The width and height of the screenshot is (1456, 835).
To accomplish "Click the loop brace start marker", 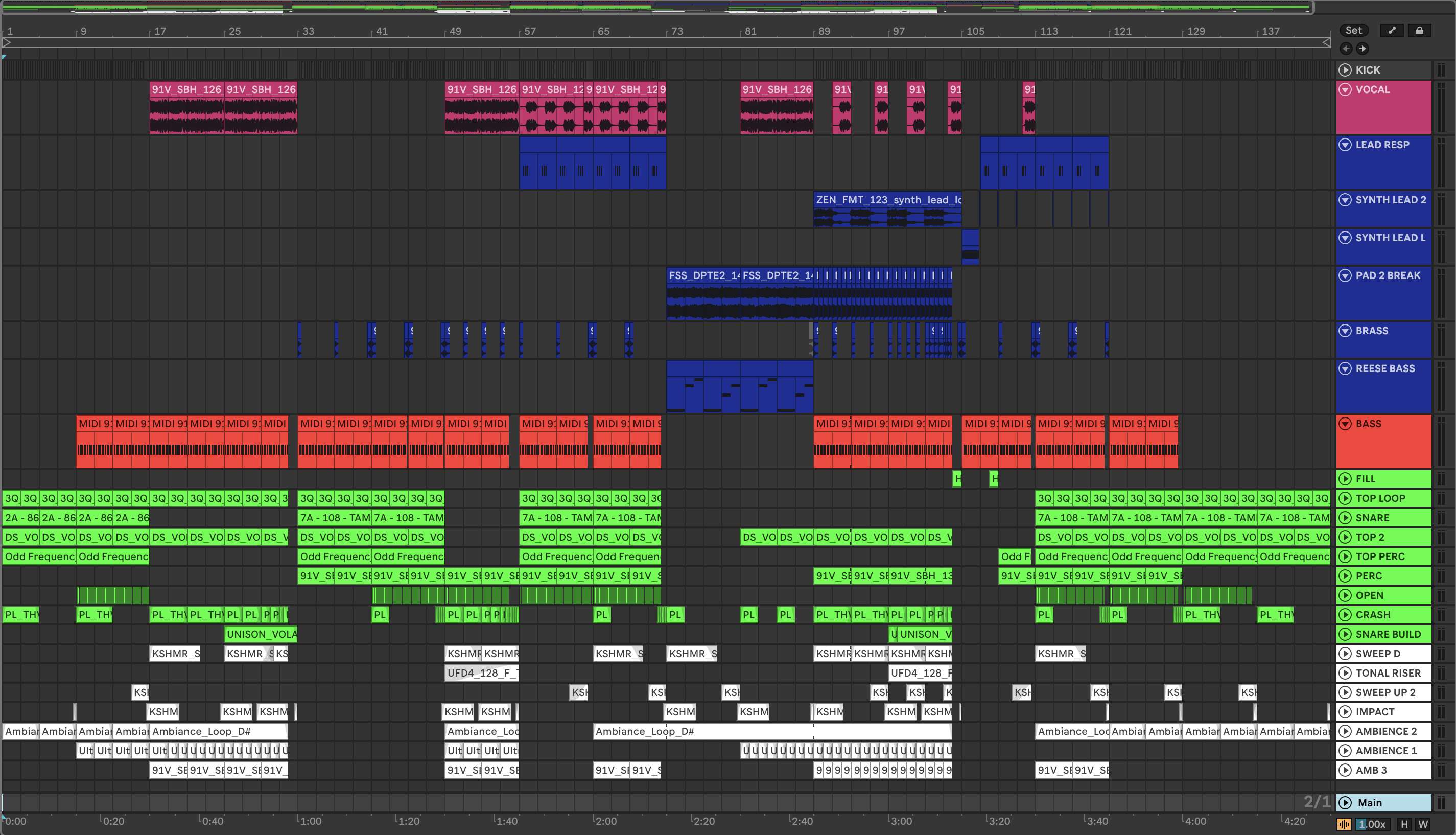I will 6,42.
